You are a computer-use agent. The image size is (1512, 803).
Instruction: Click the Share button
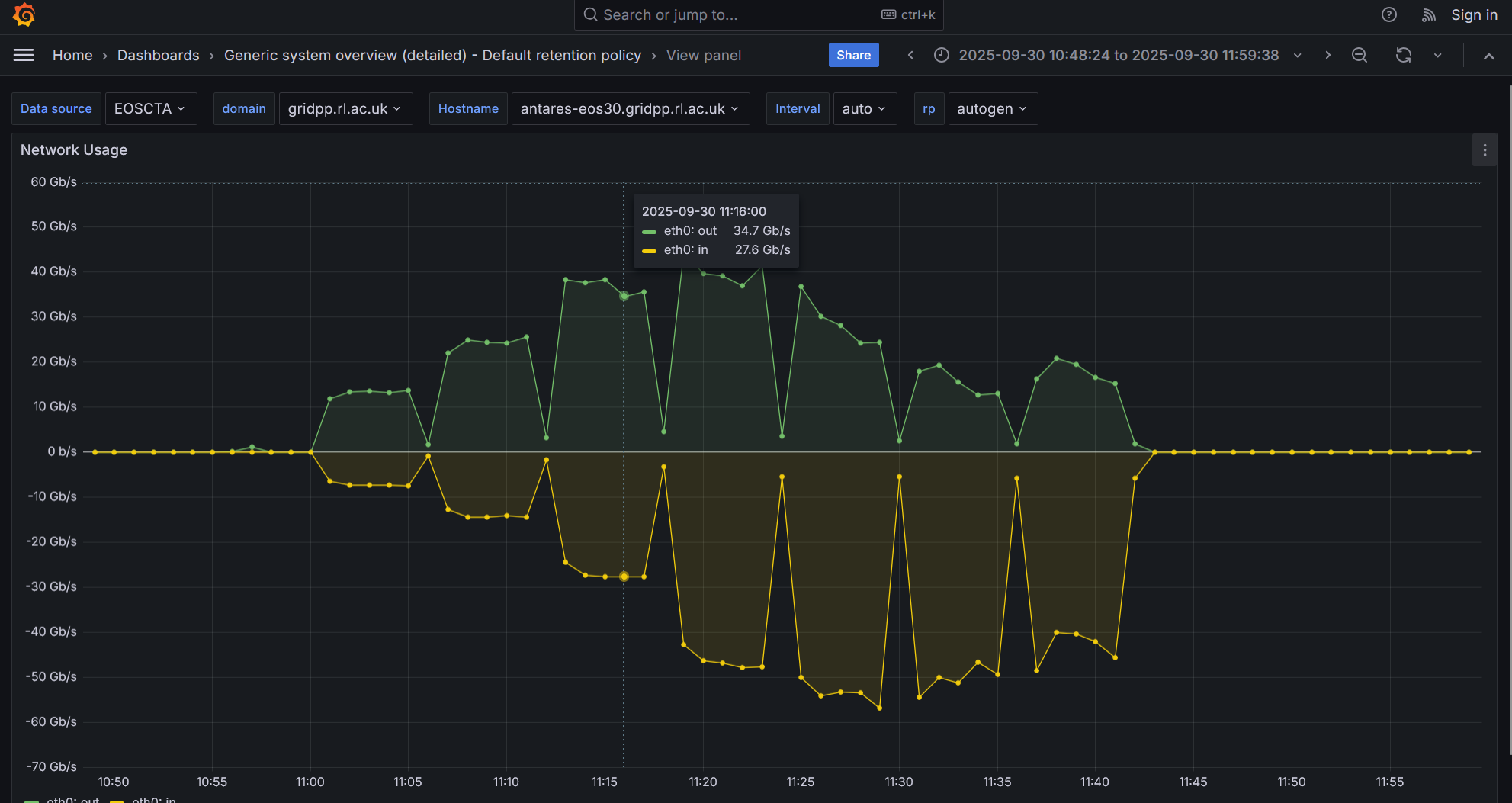tap(853, 55)
